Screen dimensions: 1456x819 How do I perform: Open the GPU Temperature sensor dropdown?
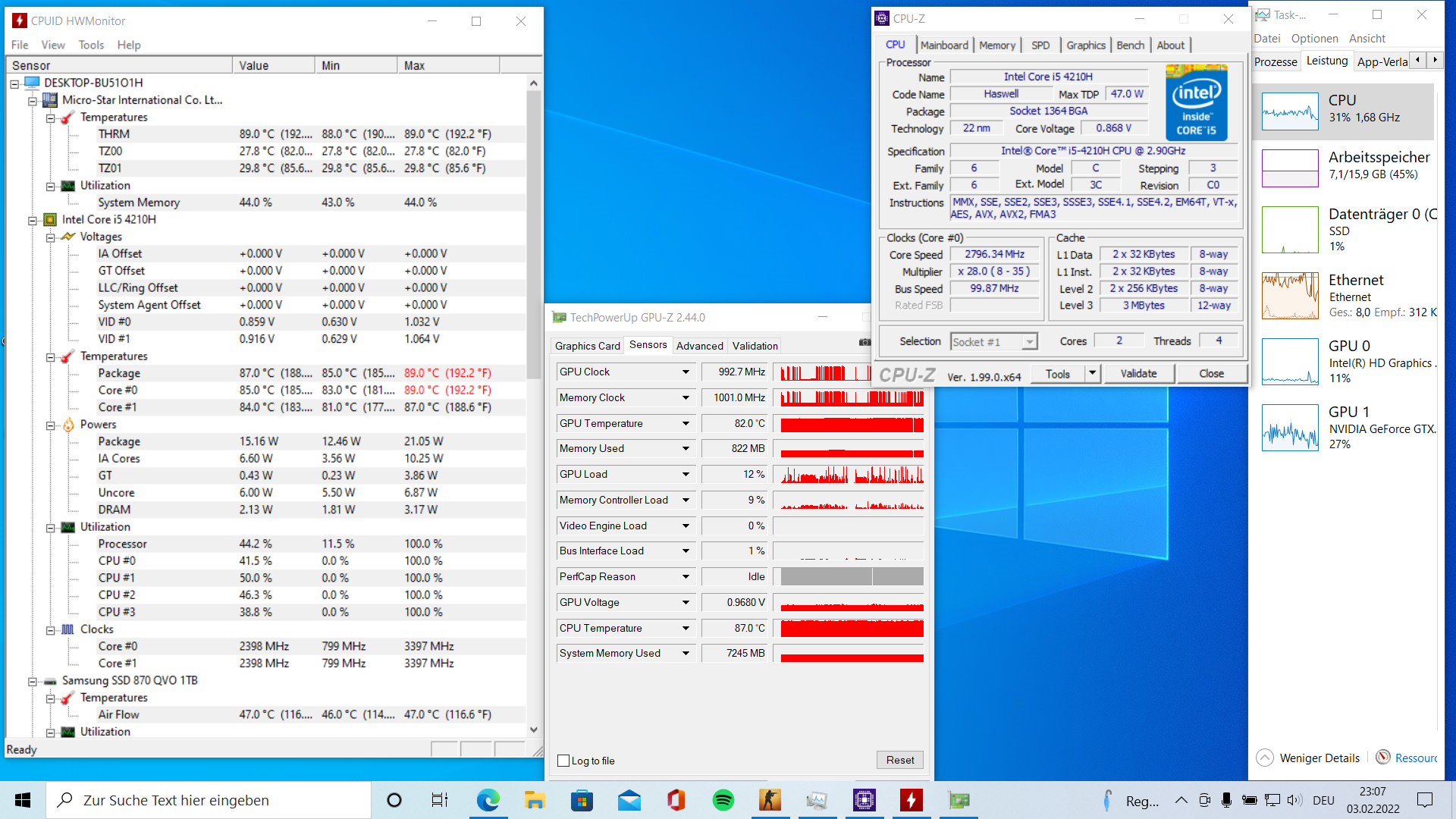tap(686, 423)
